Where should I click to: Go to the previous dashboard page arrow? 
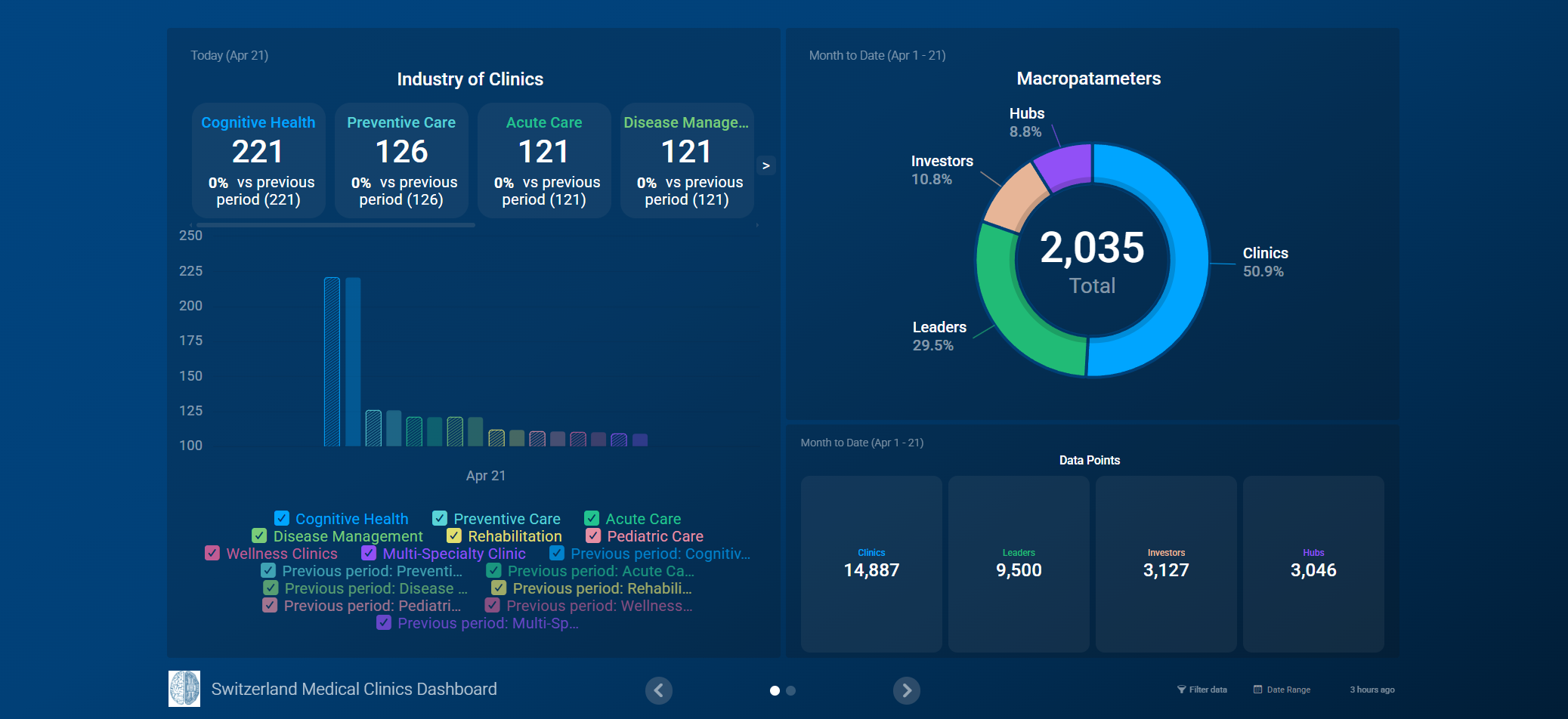pos(658,690)
